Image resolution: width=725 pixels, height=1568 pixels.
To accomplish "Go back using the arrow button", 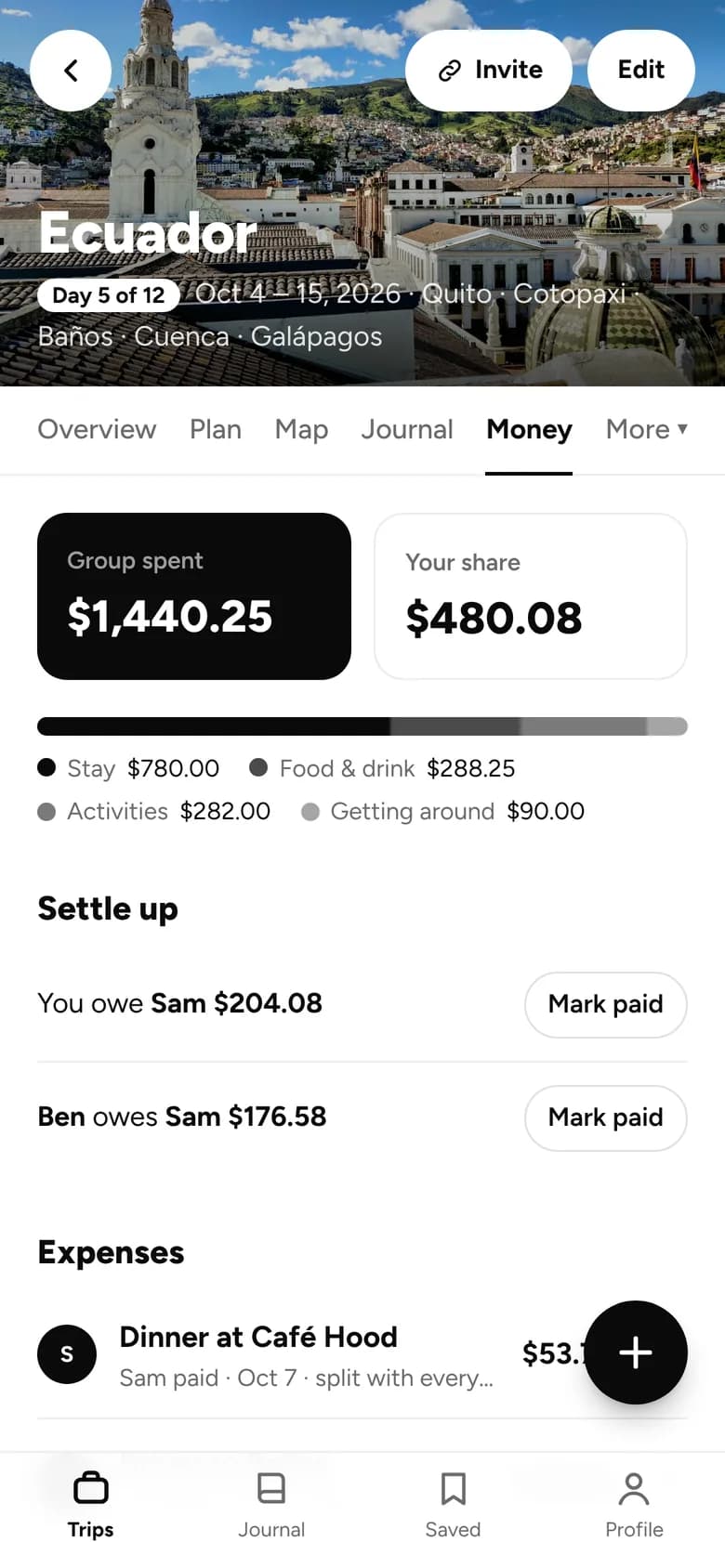I will click(71, 71).
